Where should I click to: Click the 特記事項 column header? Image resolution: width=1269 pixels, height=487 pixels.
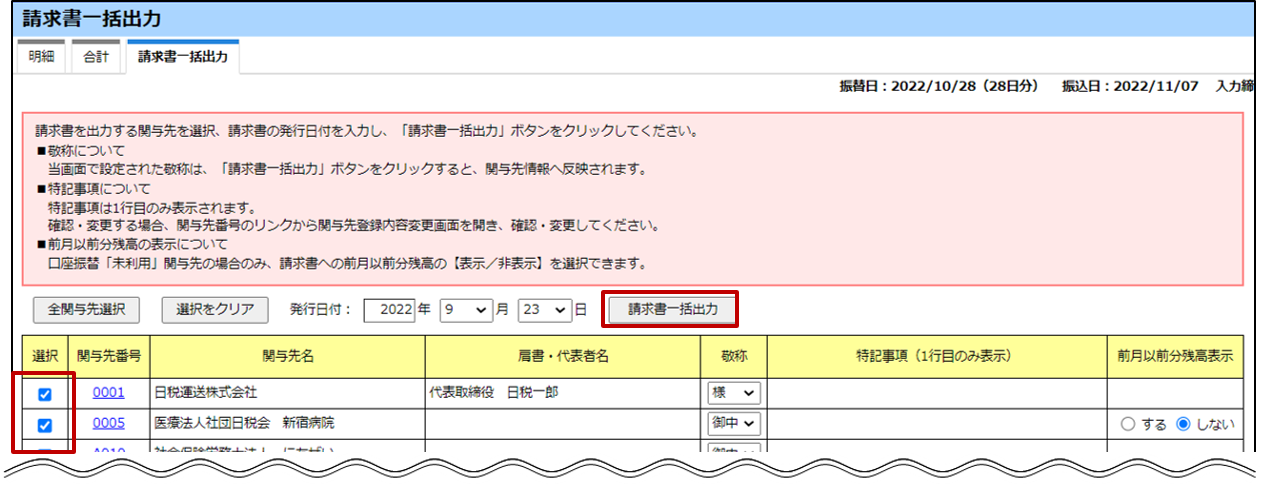[935, 355]
